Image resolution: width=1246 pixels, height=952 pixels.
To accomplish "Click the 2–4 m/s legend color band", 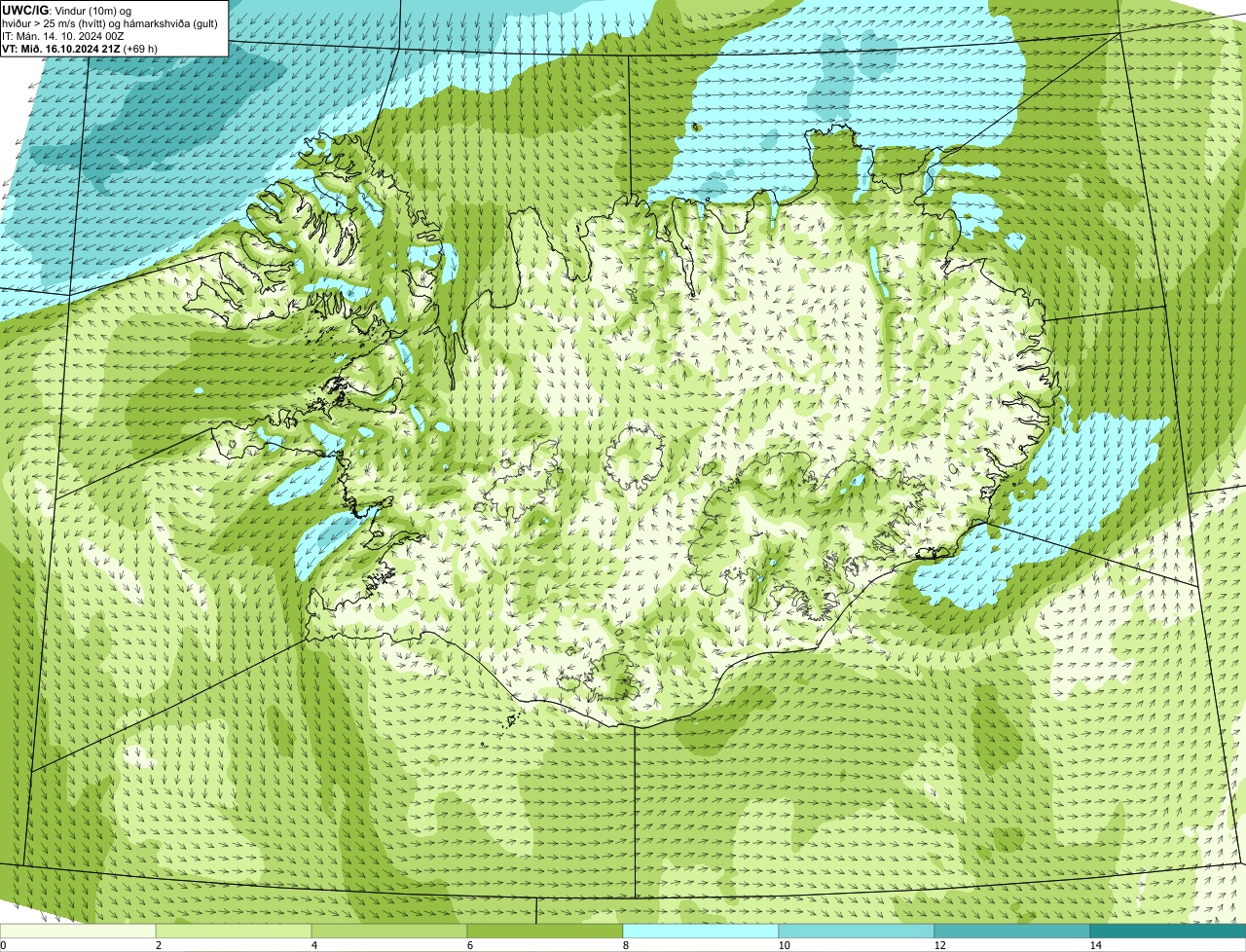I will pos(234,931).
